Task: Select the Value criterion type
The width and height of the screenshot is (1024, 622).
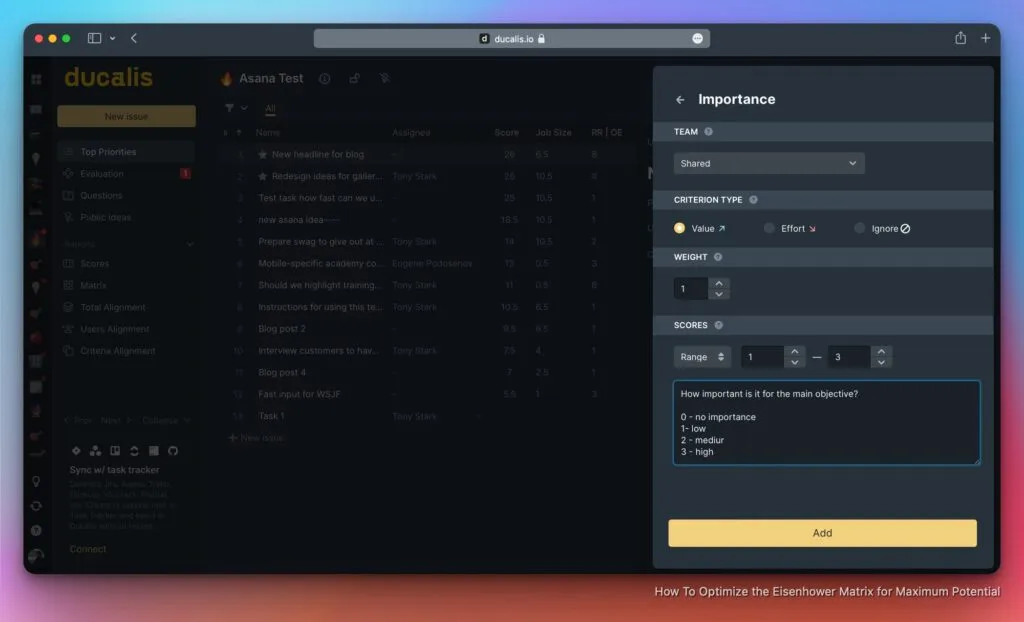Action: point(680,228)
